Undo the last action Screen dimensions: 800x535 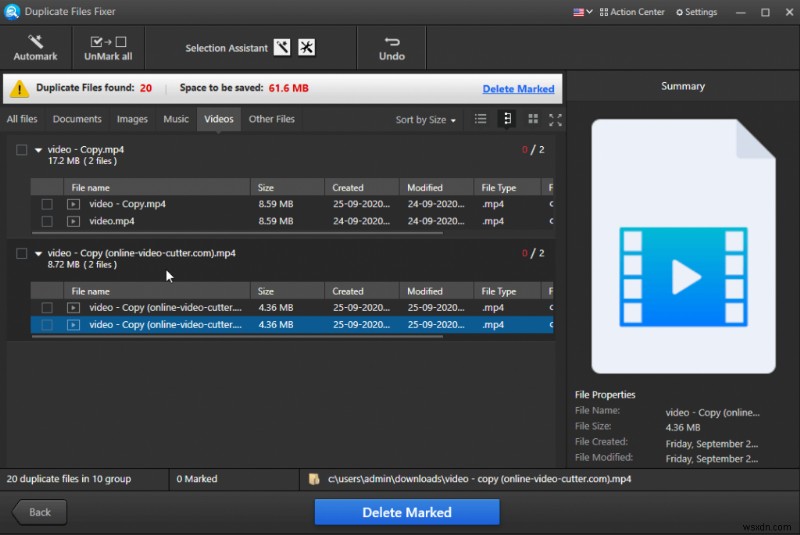coord(392,43)
